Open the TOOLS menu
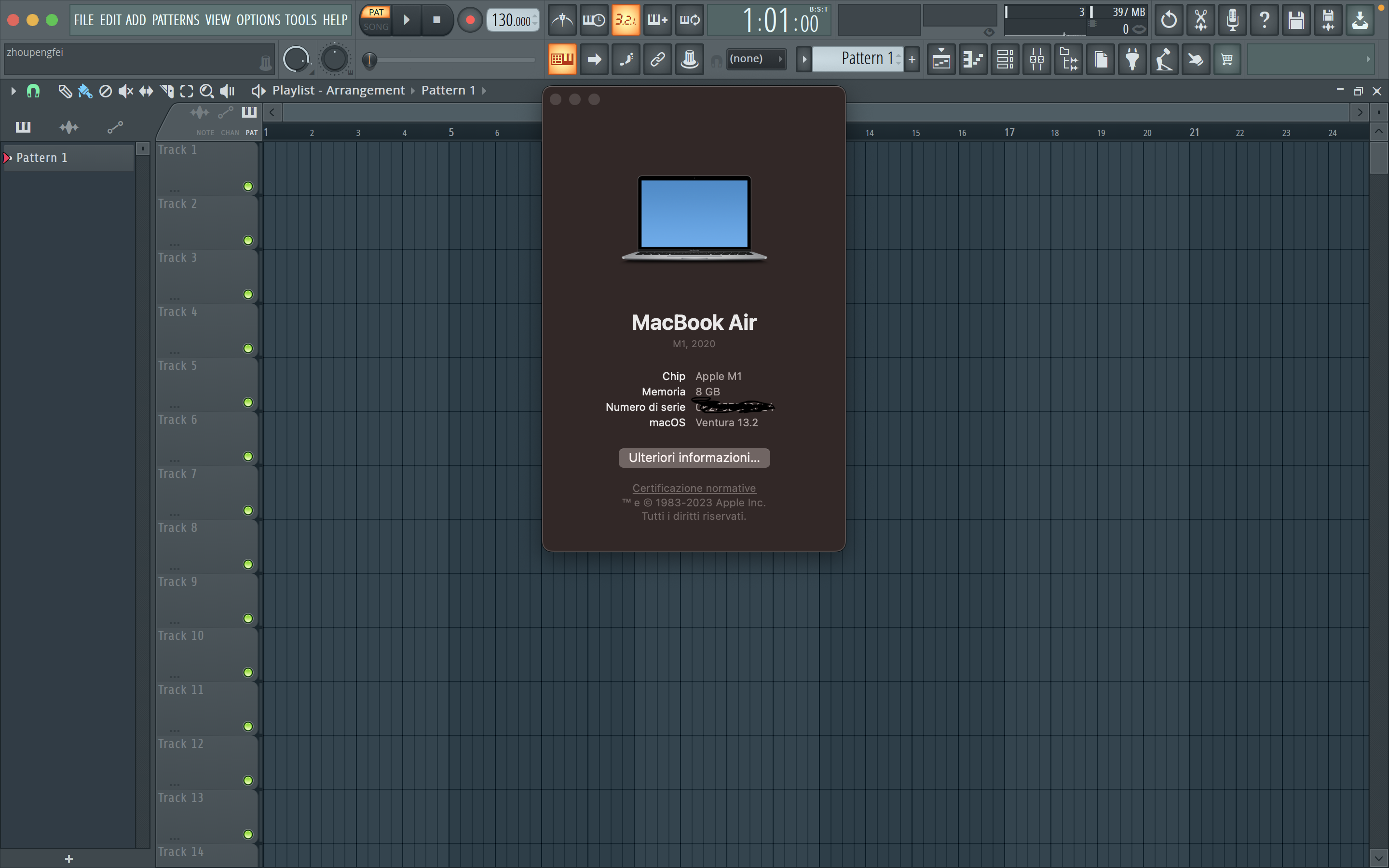 coord(301,20)
